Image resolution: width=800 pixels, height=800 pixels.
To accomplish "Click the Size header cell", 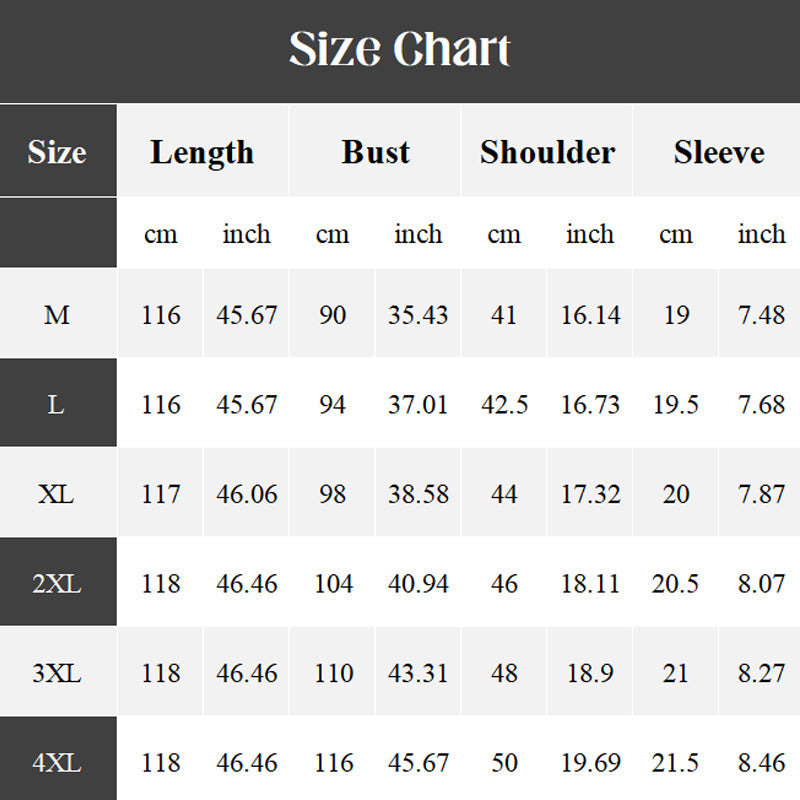I will 57,152.
